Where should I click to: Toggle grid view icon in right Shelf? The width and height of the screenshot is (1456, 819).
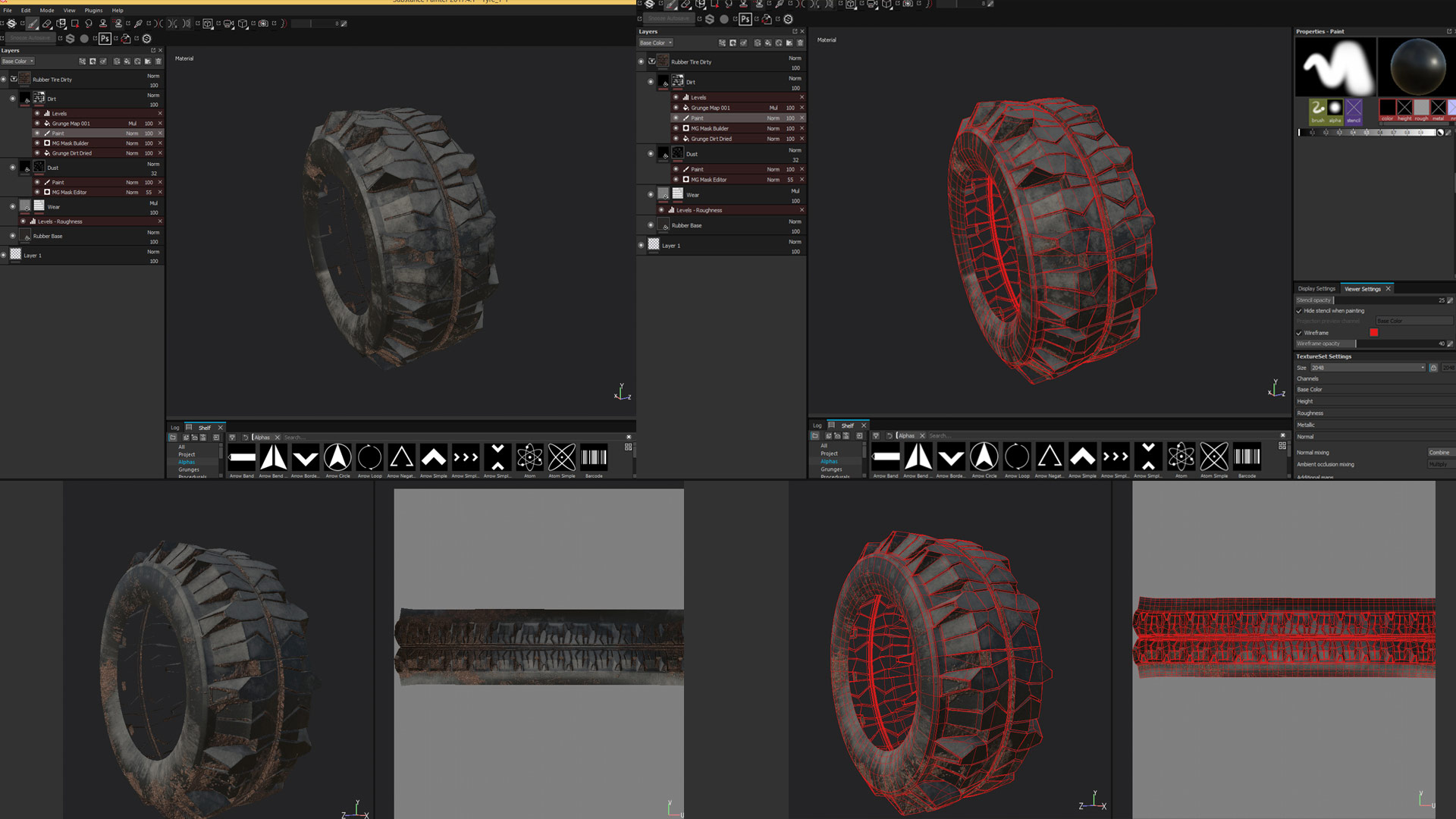pos(1282,446)
